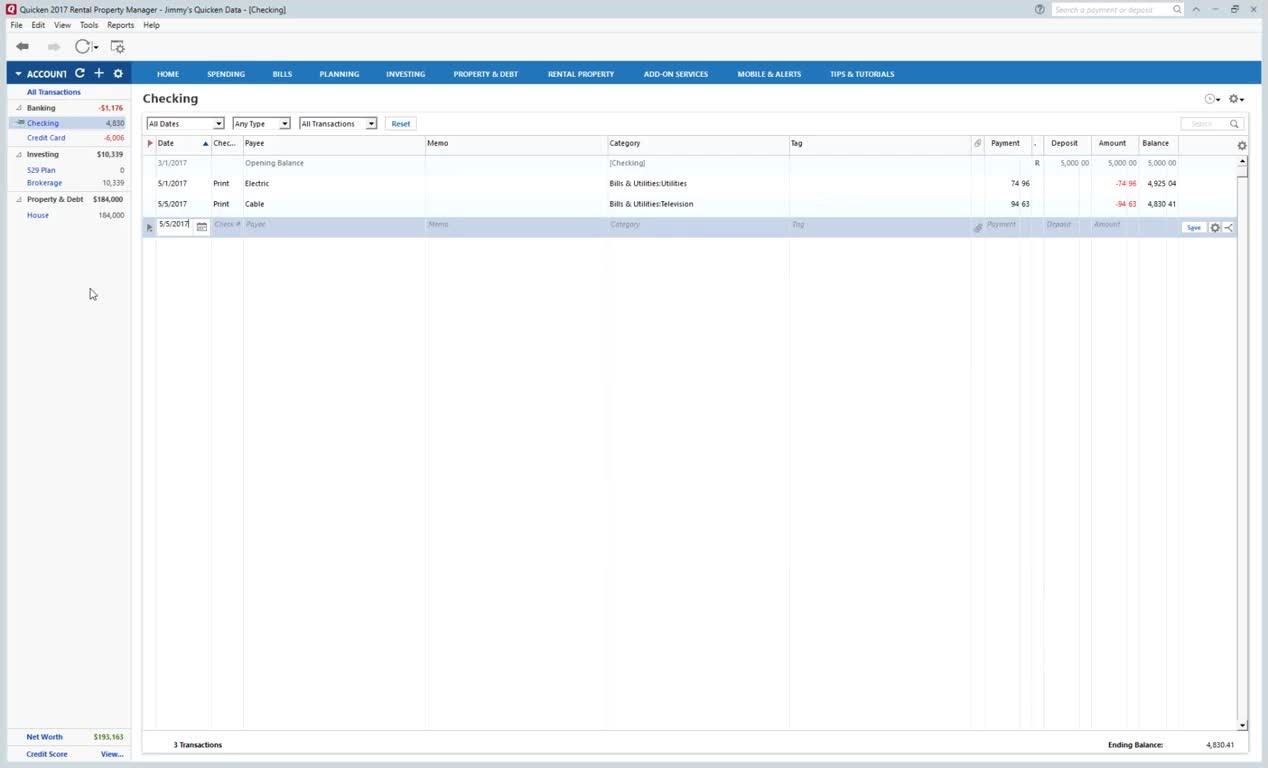Open the reminders clock icon dropdown
This screenshot has height=768, width=1268.
tap(1212, 99)
